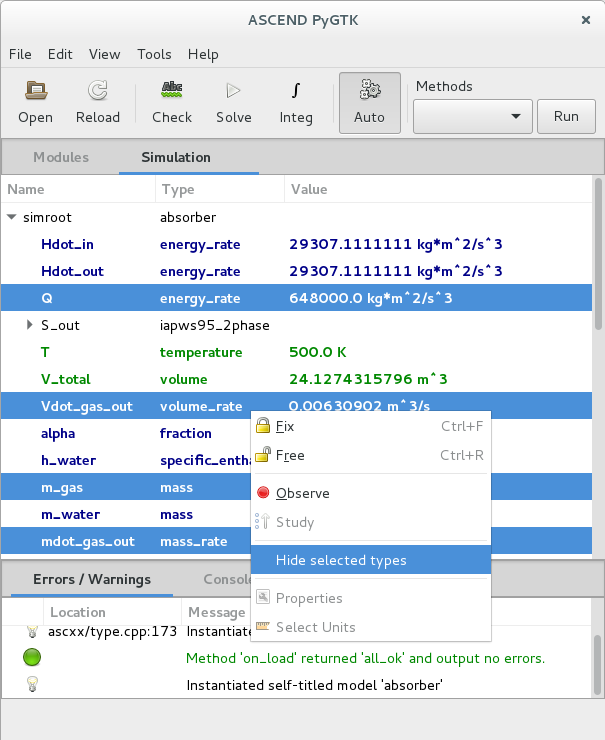Expand the S_out tree node
Image resolution: width=605 pixels, height=740 pixels.
[30, 325]
